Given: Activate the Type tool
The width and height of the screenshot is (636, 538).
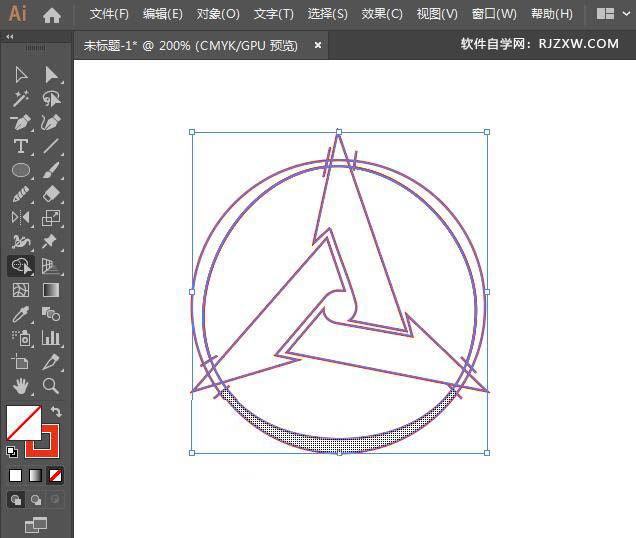Looking at the screenshot, I should [21, 146].
